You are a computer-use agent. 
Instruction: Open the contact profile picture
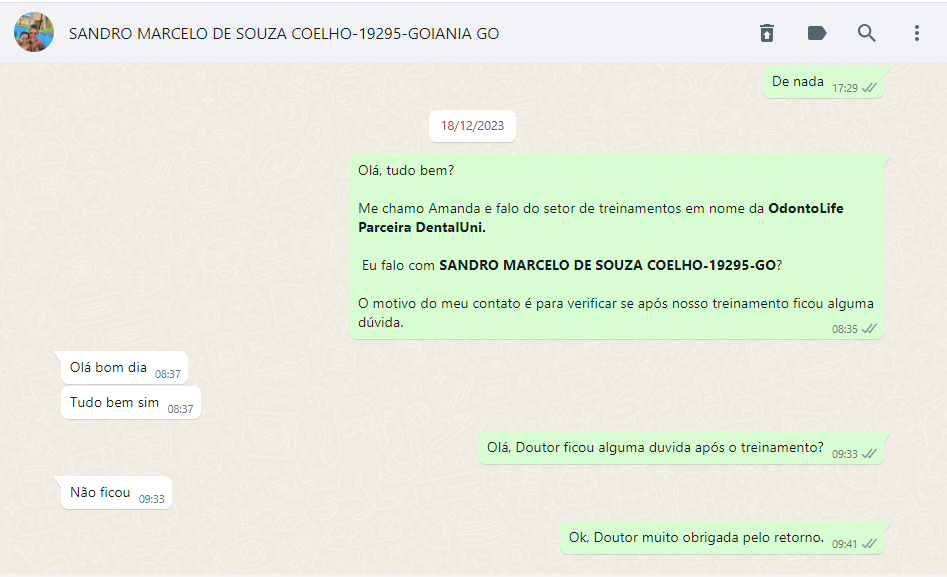pyautogui.click(x=34, y=32)
